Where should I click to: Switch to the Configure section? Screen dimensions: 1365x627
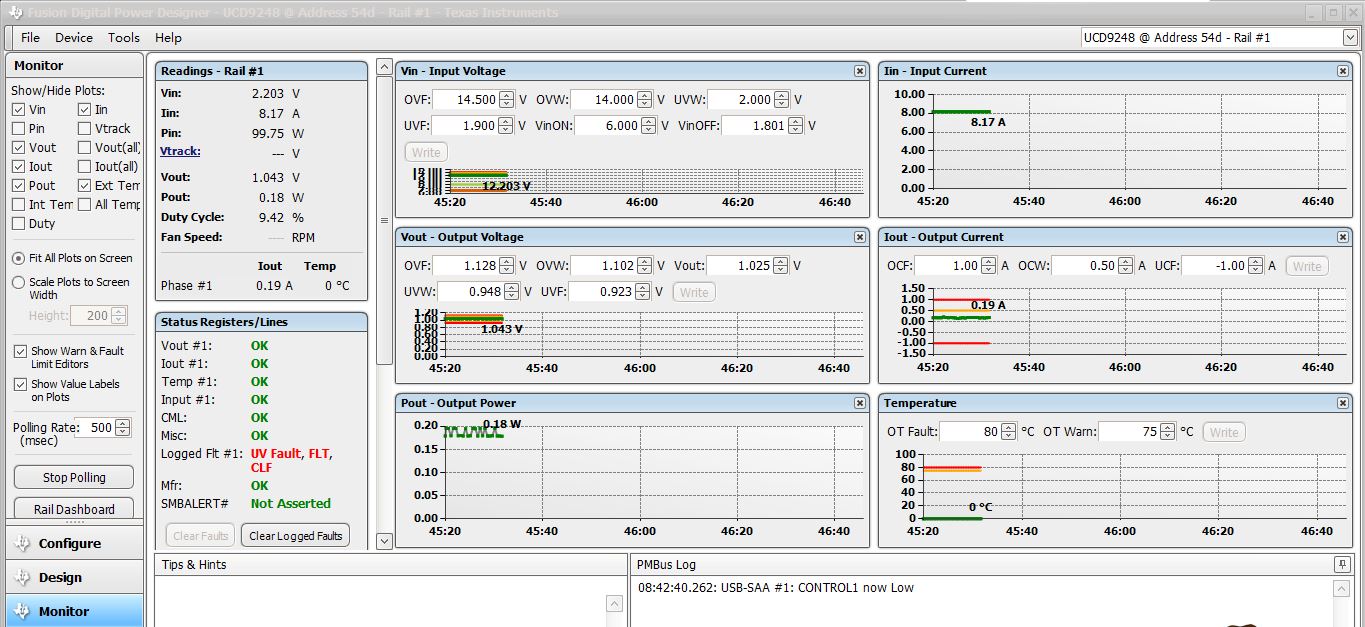(x=75, y=543)
